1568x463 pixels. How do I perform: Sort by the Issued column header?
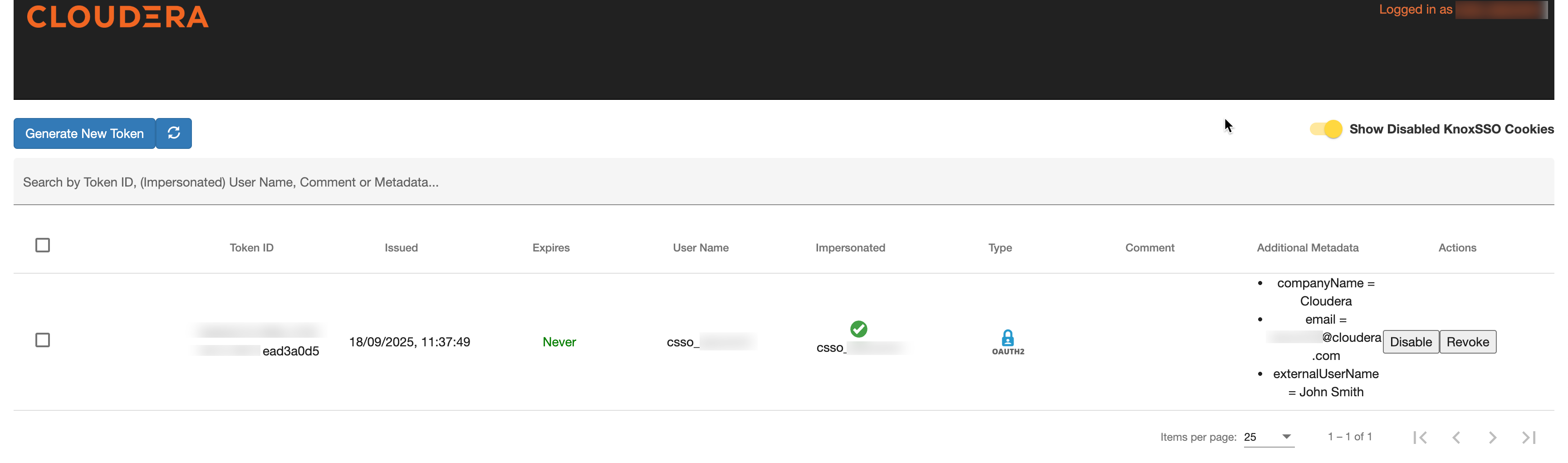401,247
